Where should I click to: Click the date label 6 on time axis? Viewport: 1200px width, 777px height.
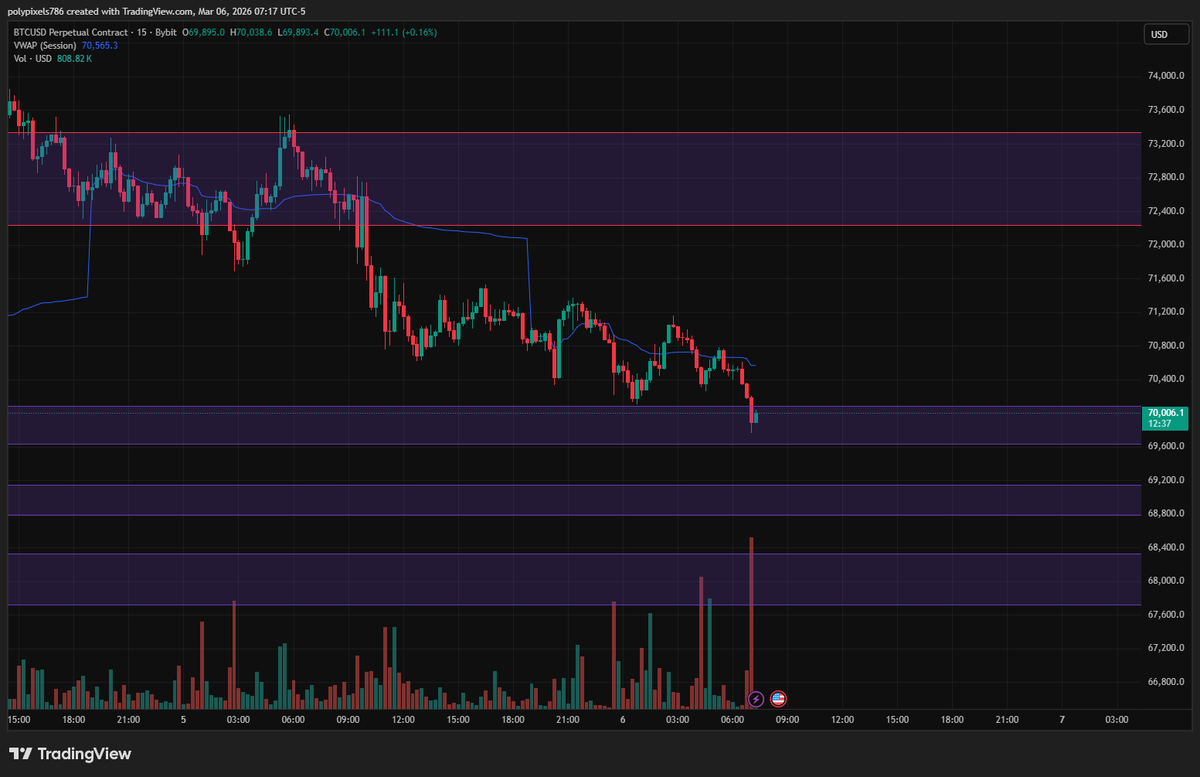coord(622,719)
